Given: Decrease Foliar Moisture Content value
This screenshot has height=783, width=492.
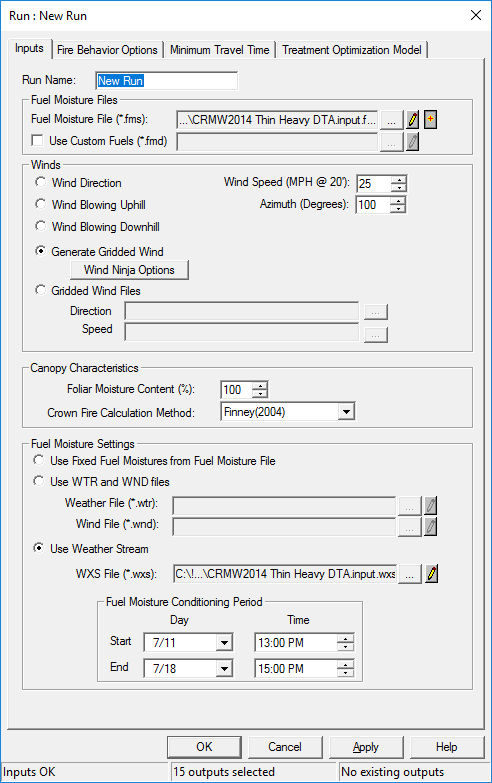Looking at the screenshot, I should pos(259,393).
